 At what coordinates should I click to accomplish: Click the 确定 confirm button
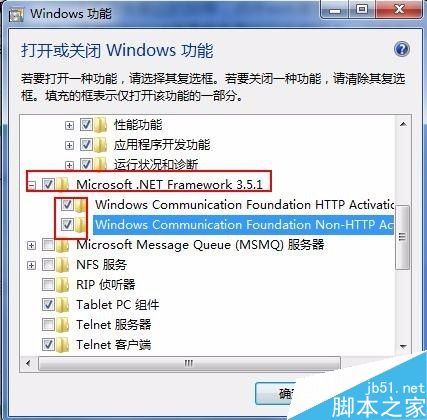coord(275,394)
